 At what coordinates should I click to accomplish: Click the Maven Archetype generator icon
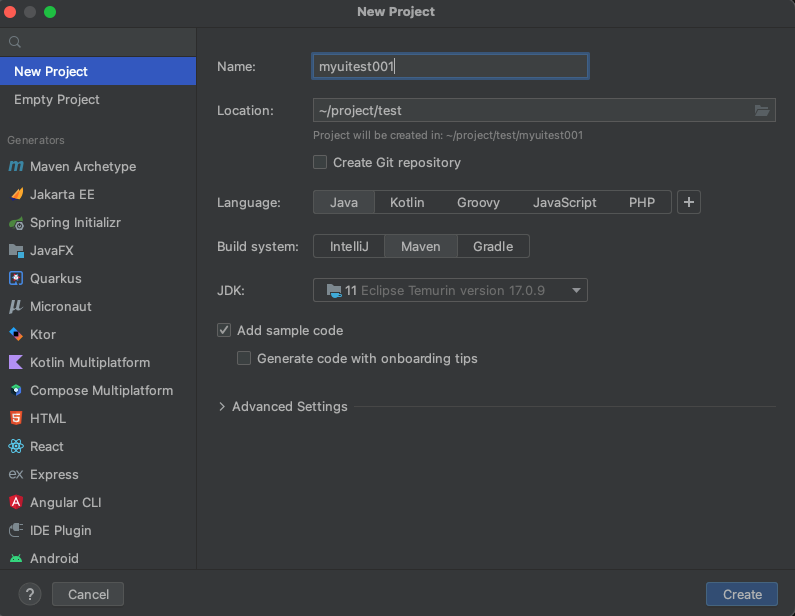[x=16, y=166]
